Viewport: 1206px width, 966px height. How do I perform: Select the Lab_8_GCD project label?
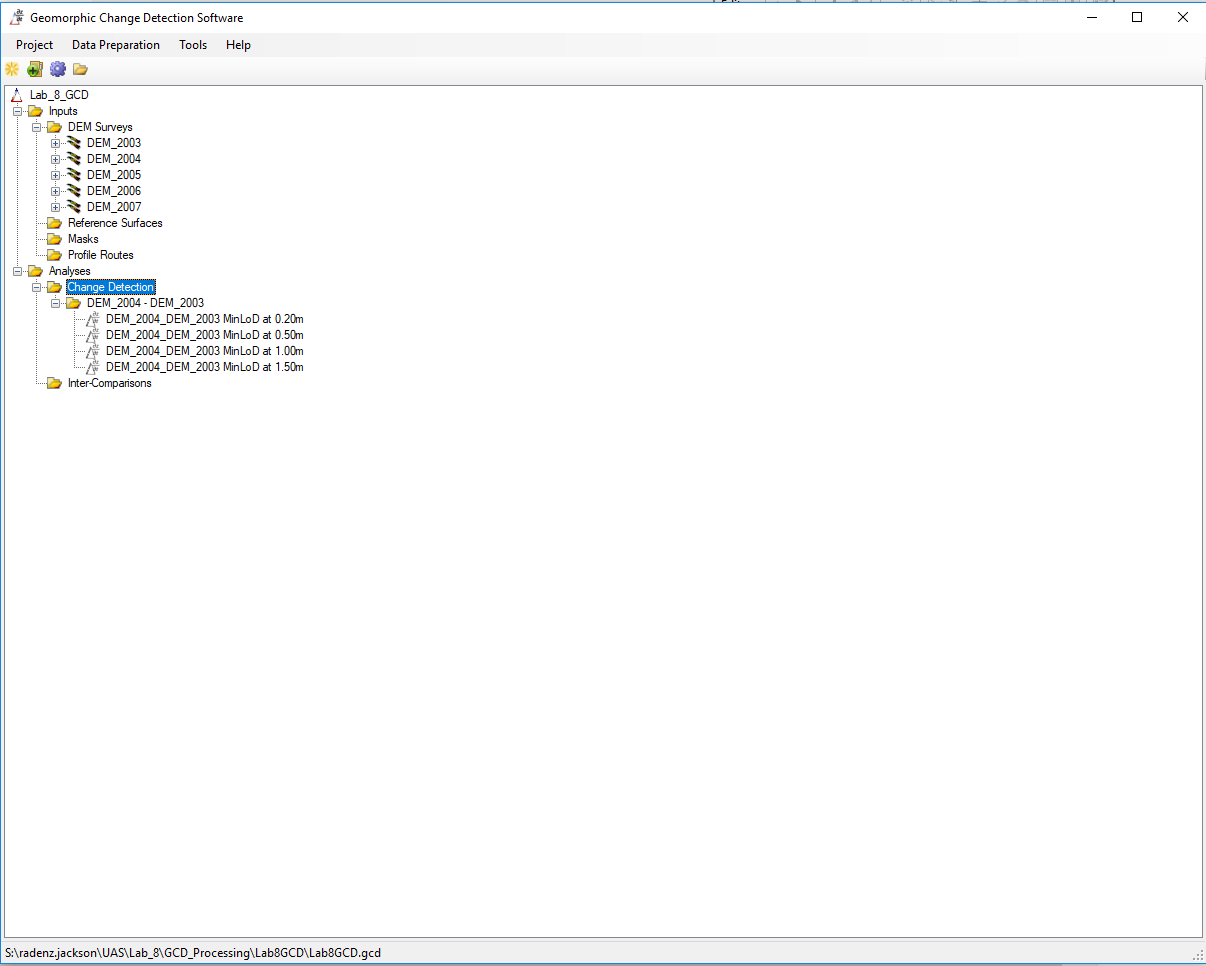coord(59,95)
